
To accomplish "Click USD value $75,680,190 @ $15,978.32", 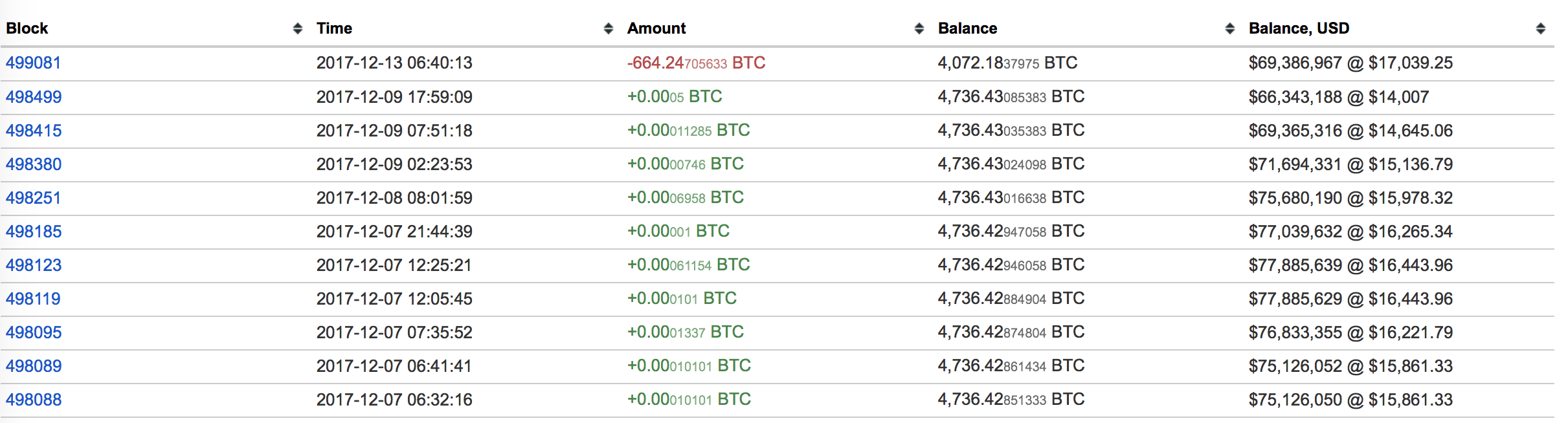I will [1351, 198].
